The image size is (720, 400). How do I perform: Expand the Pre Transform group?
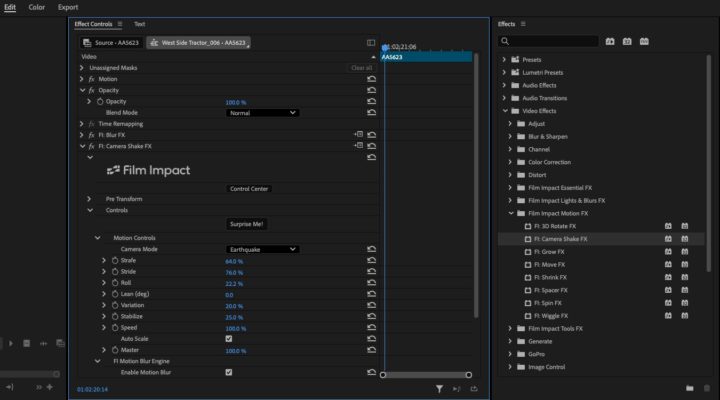[89, 199]
